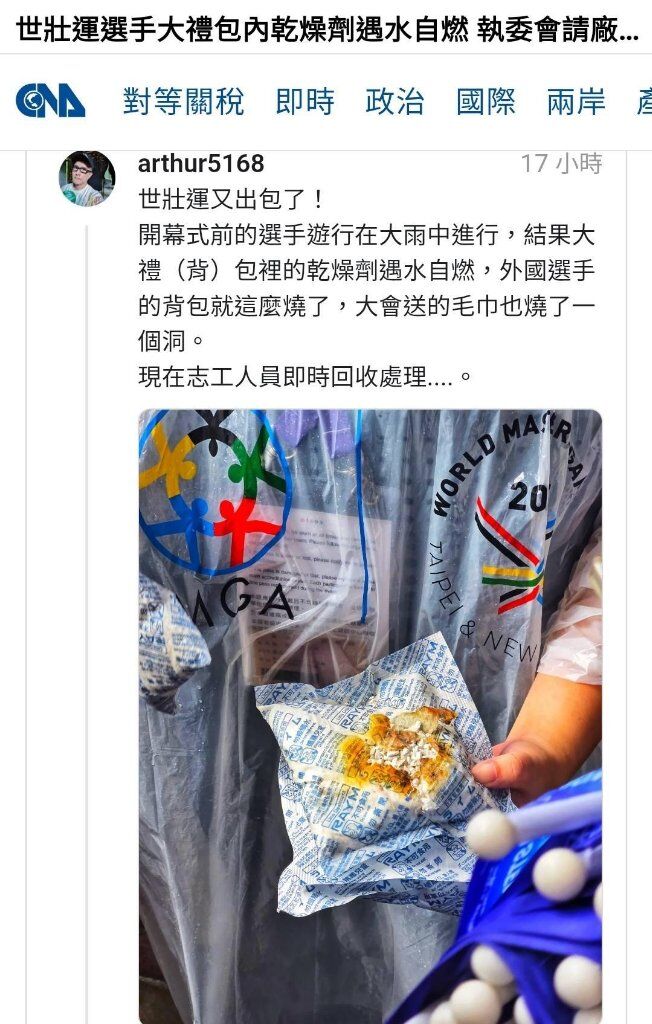Open the embedded photo of burnt desiccant

pyautogui.click(x=370, y=716)
